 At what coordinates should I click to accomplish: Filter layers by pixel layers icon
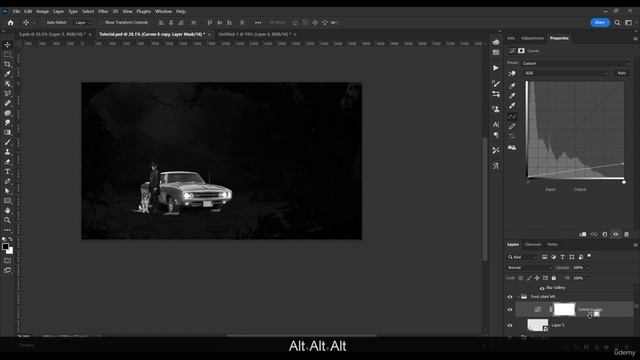pyautogui.click(x=544, y=257)
